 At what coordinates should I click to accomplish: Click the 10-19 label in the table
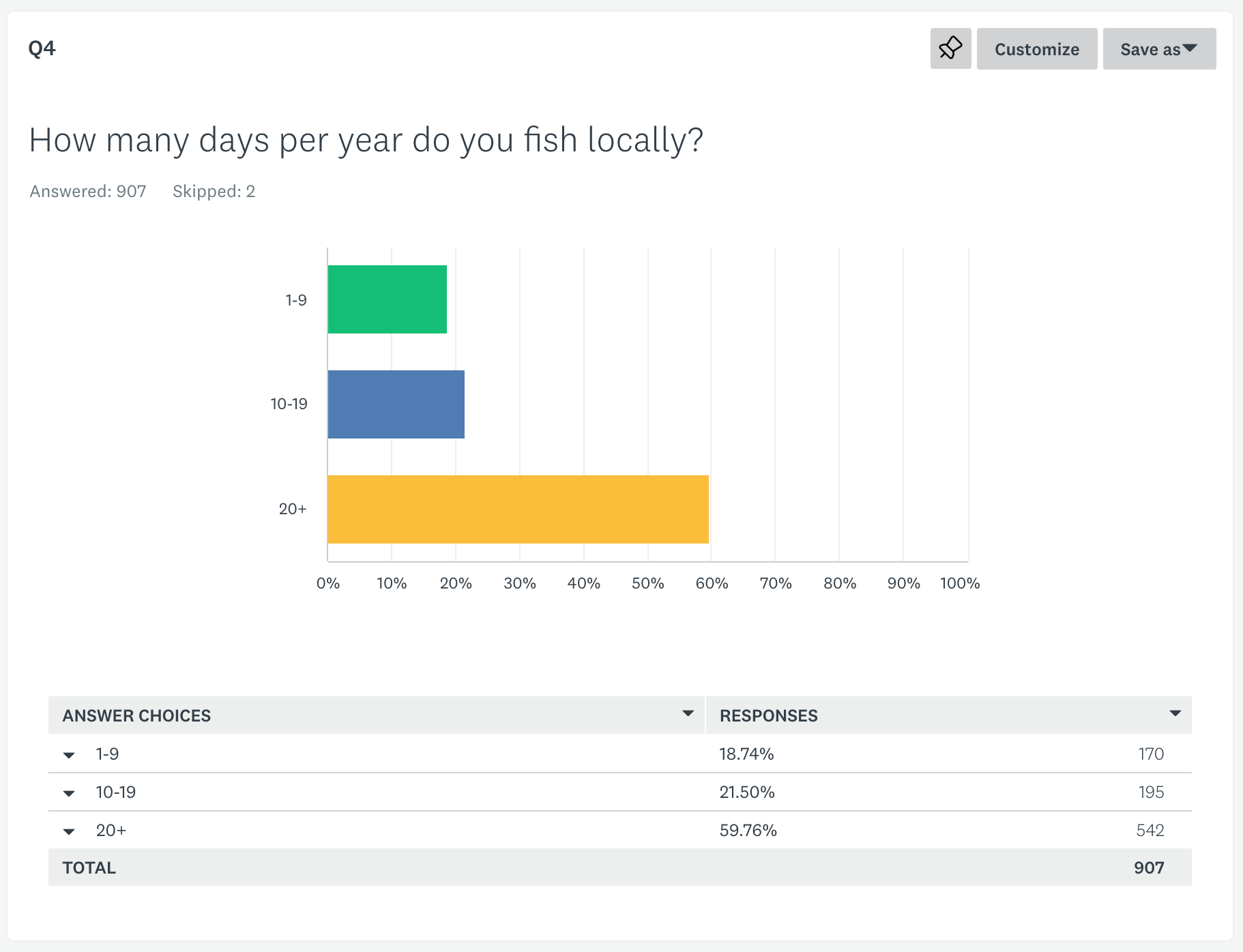point(116,792)
